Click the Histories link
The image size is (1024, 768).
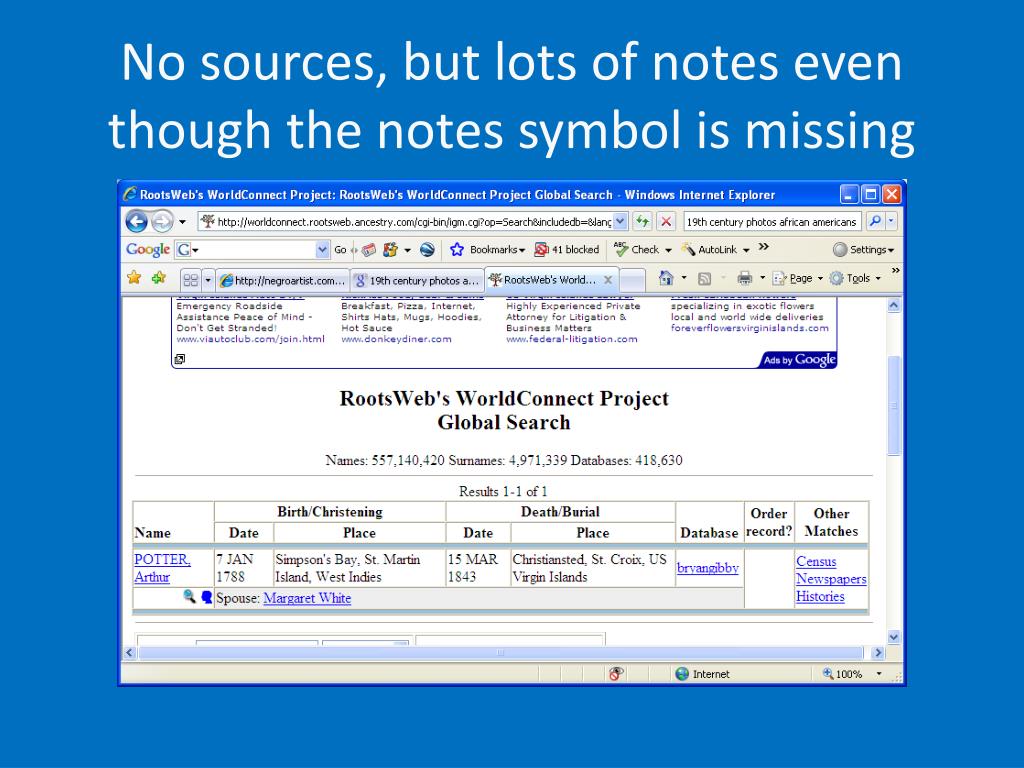(x=820, y=596)
